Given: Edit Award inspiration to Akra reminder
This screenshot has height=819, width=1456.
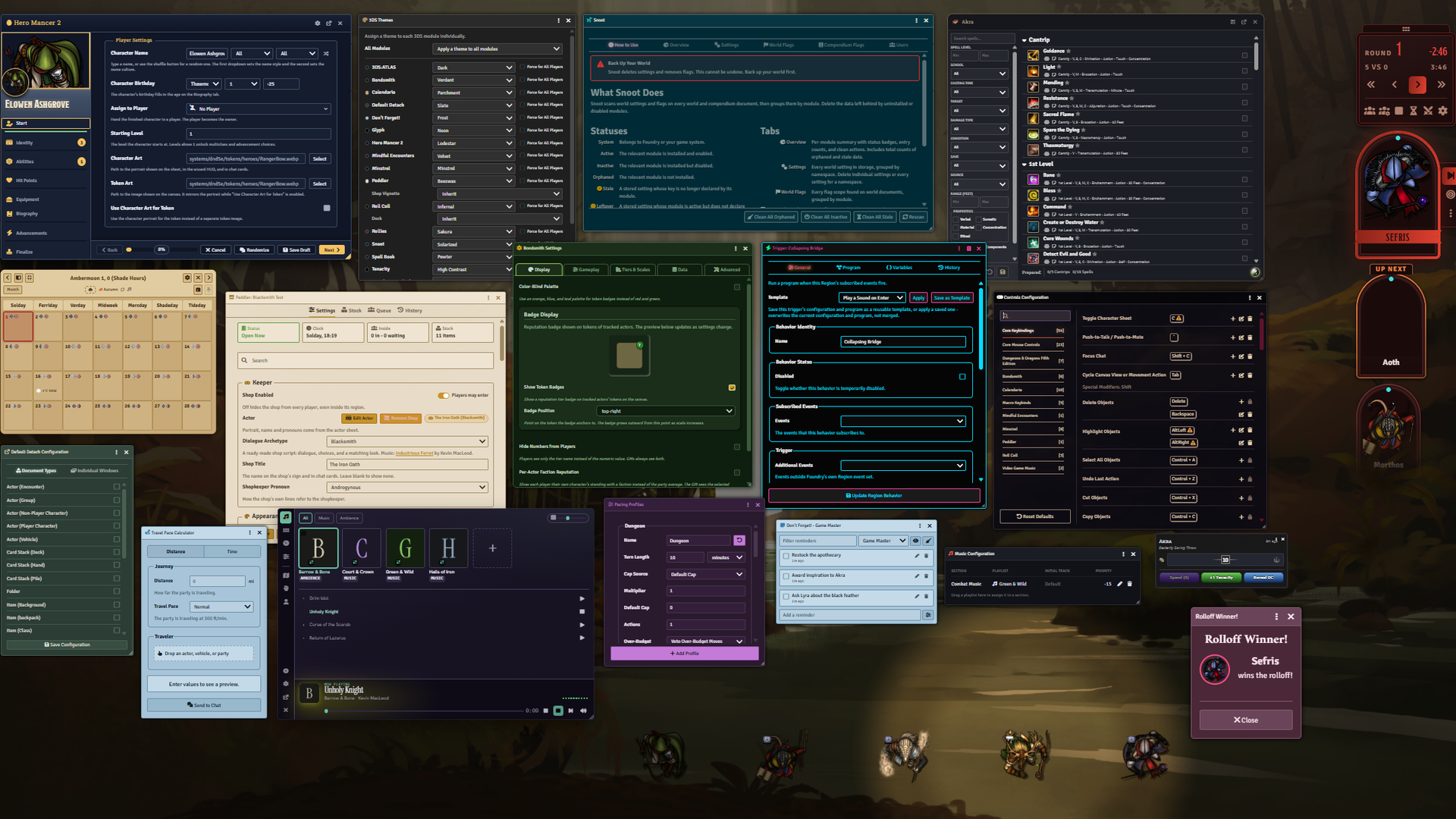Looking at the screenshot, I should [917, 576].
